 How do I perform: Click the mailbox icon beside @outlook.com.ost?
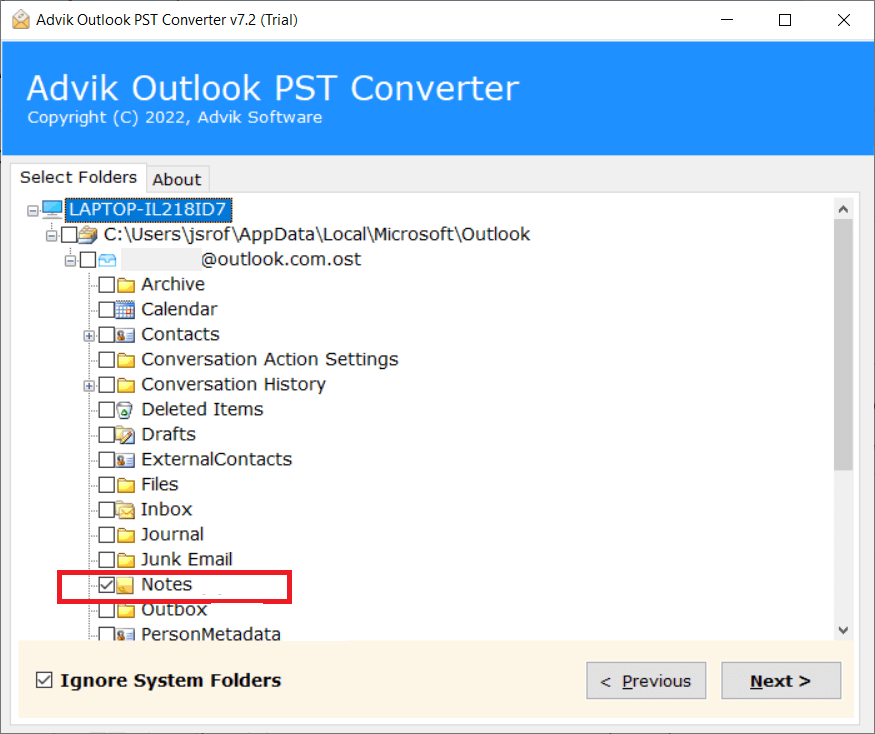click(x=107, y=260)
